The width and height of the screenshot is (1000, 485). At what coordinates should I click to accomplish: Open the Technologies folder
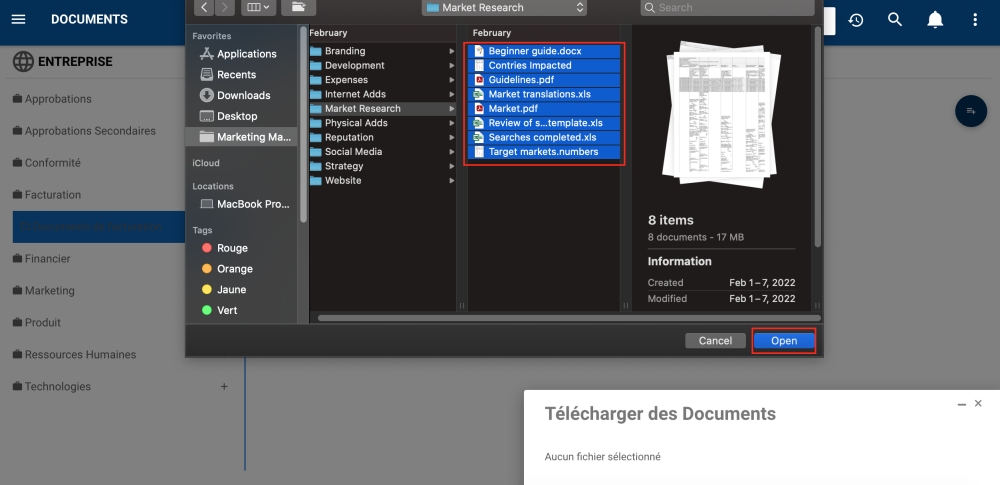[x=52, y=386]
